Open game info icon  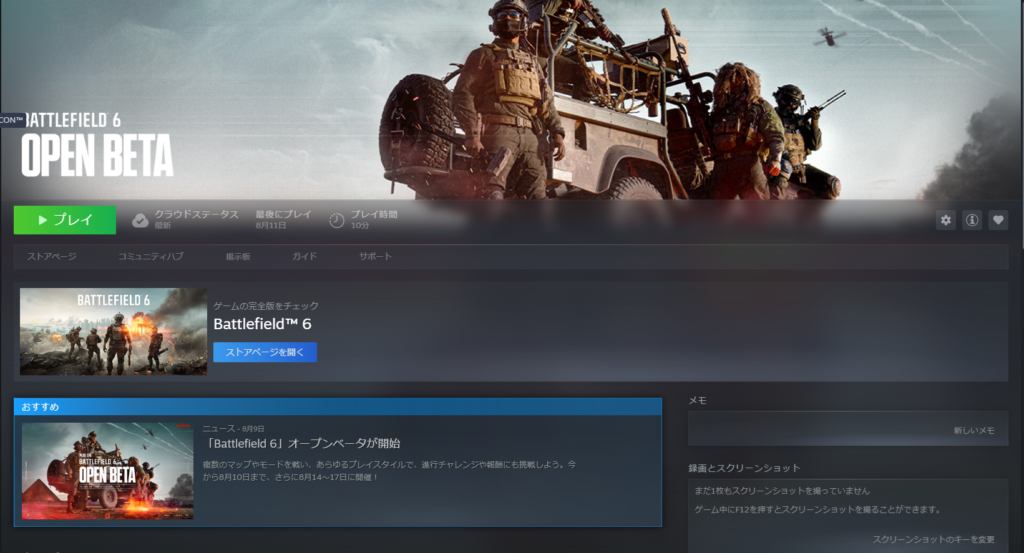[972, 220]
